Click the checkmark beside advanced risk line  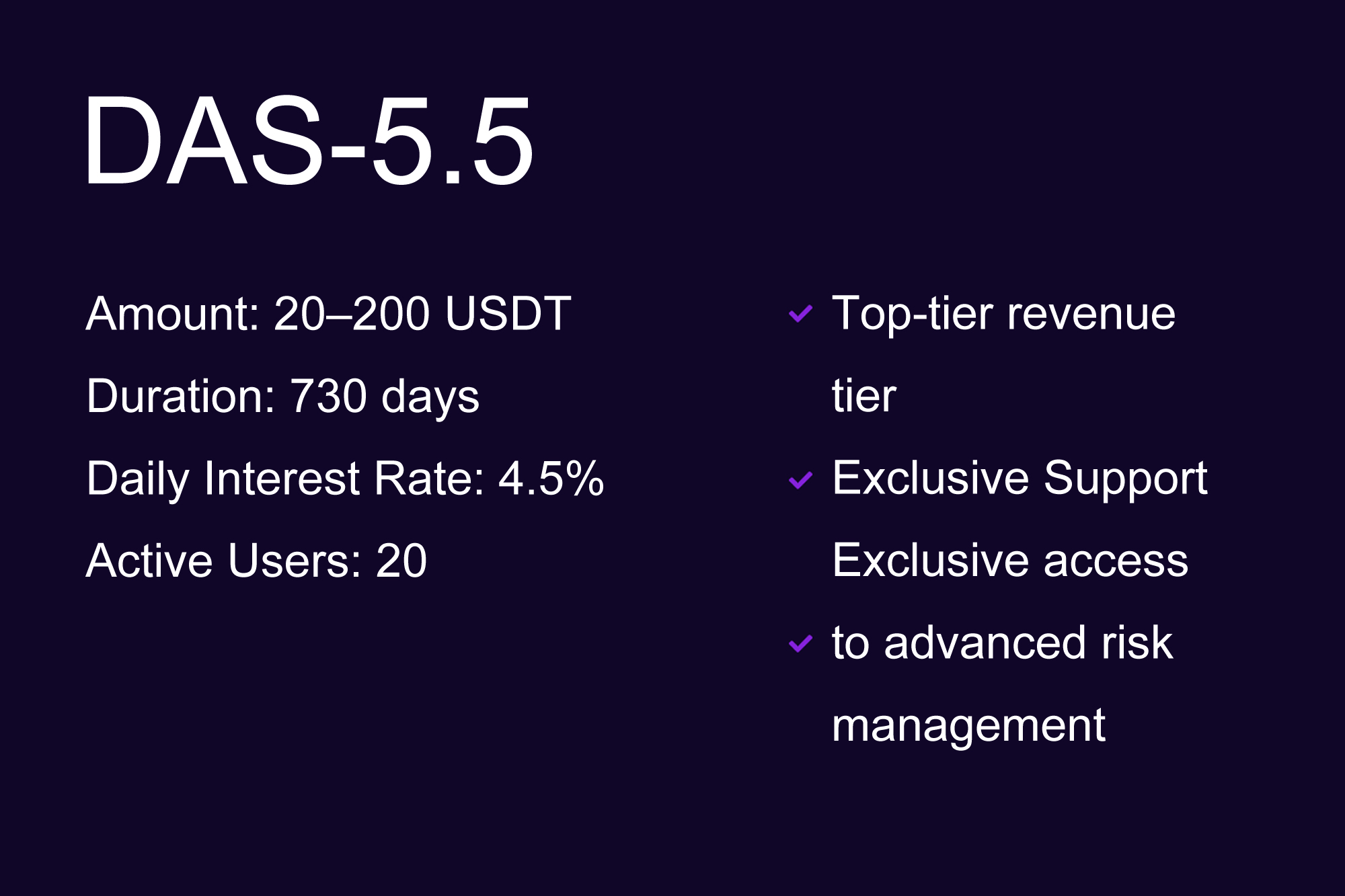[800, 644]
